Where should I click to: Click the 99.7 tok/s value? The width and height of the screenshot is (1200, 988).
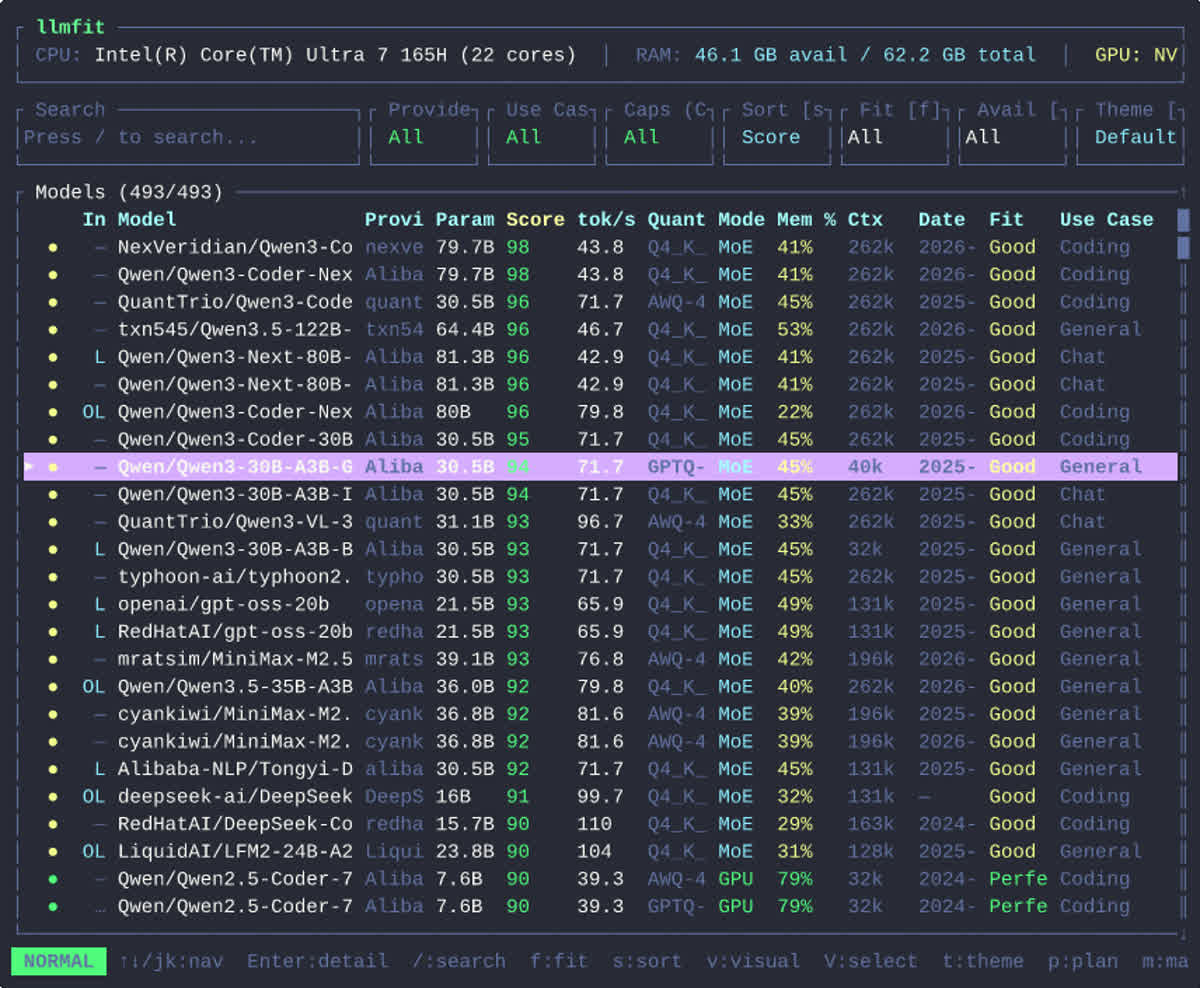pyautogui.click(x=600, y=797)
